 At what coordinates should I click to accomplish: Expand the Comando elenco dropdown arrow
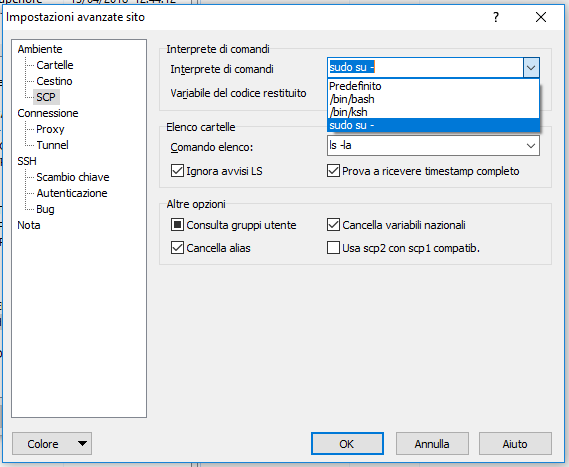(x=531, y=146)
